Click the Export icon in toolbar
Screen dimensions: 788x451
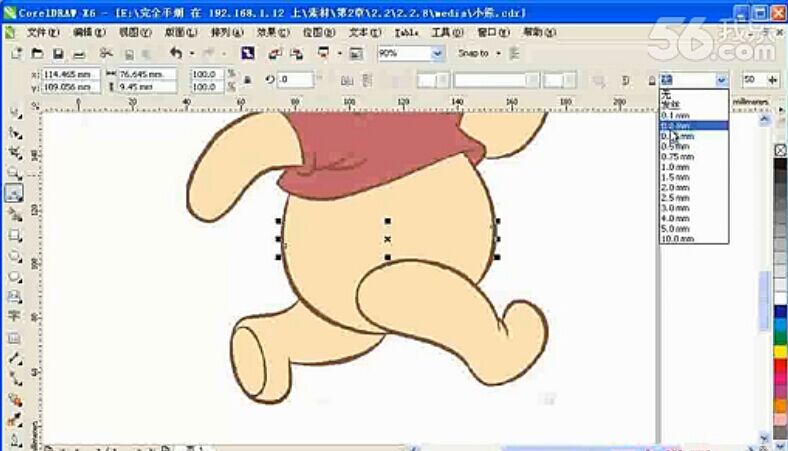click(297, 53)
